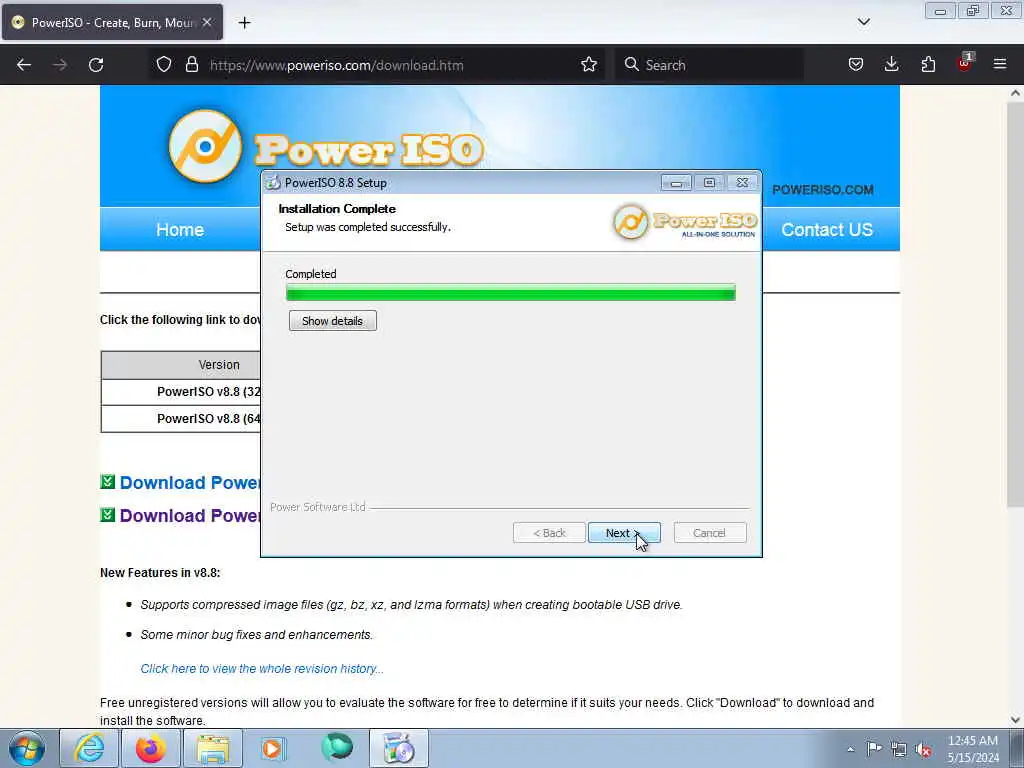Open the Windows Start button

[27, 748]
